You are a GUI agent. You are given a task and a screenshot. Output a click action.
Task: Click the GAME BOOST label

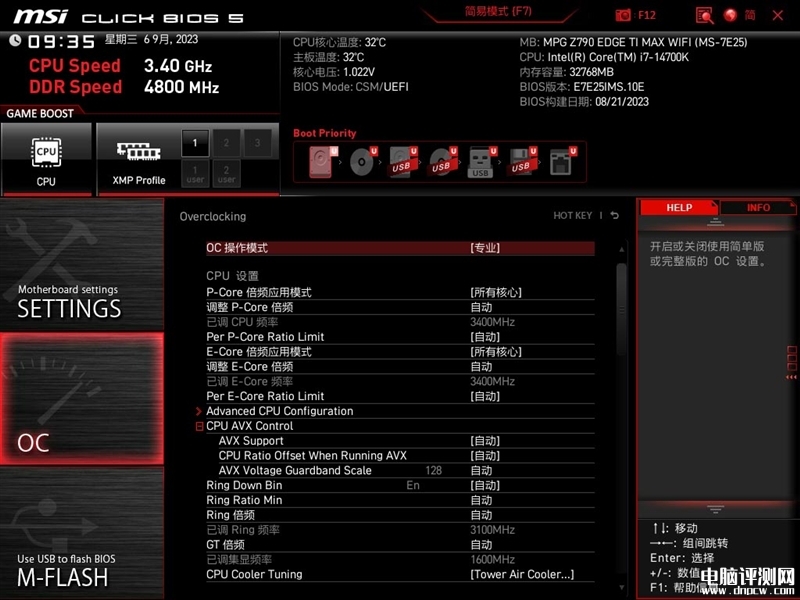pos(40,113)
